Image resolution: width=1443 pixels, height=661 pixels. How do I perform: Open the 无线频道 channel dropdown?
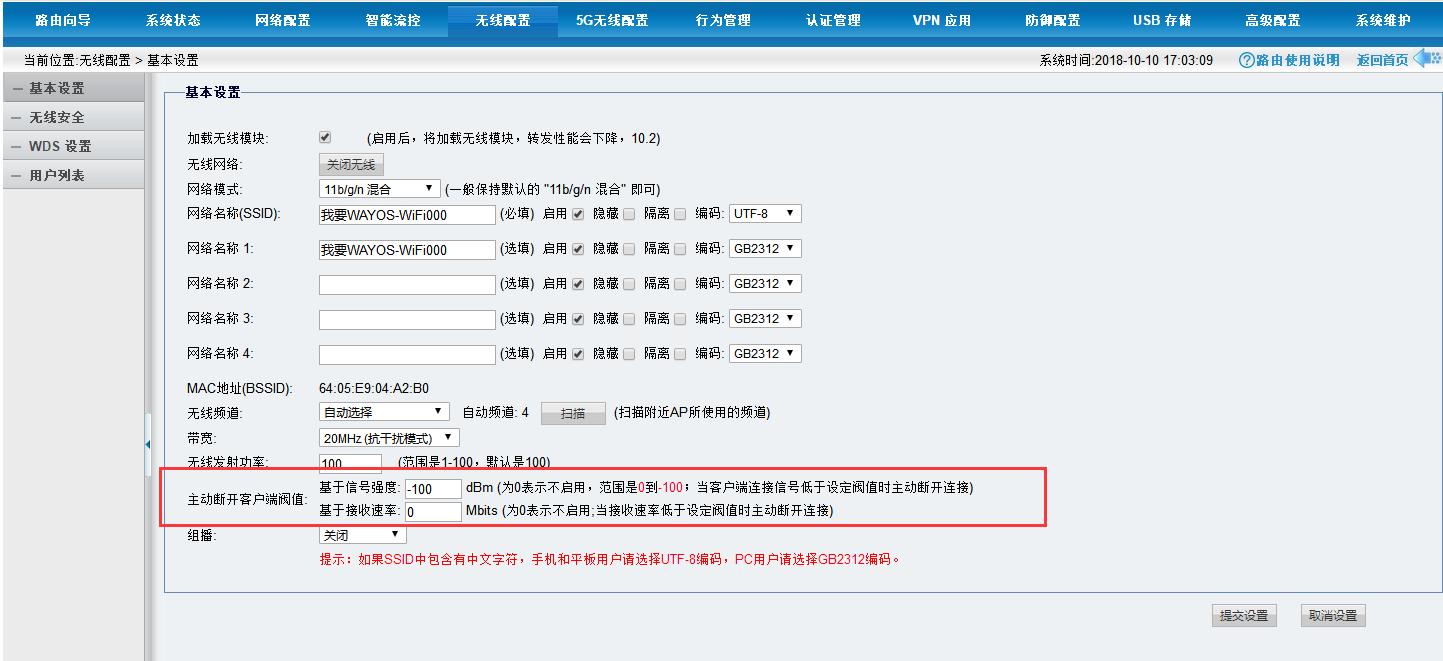(383, 411)
